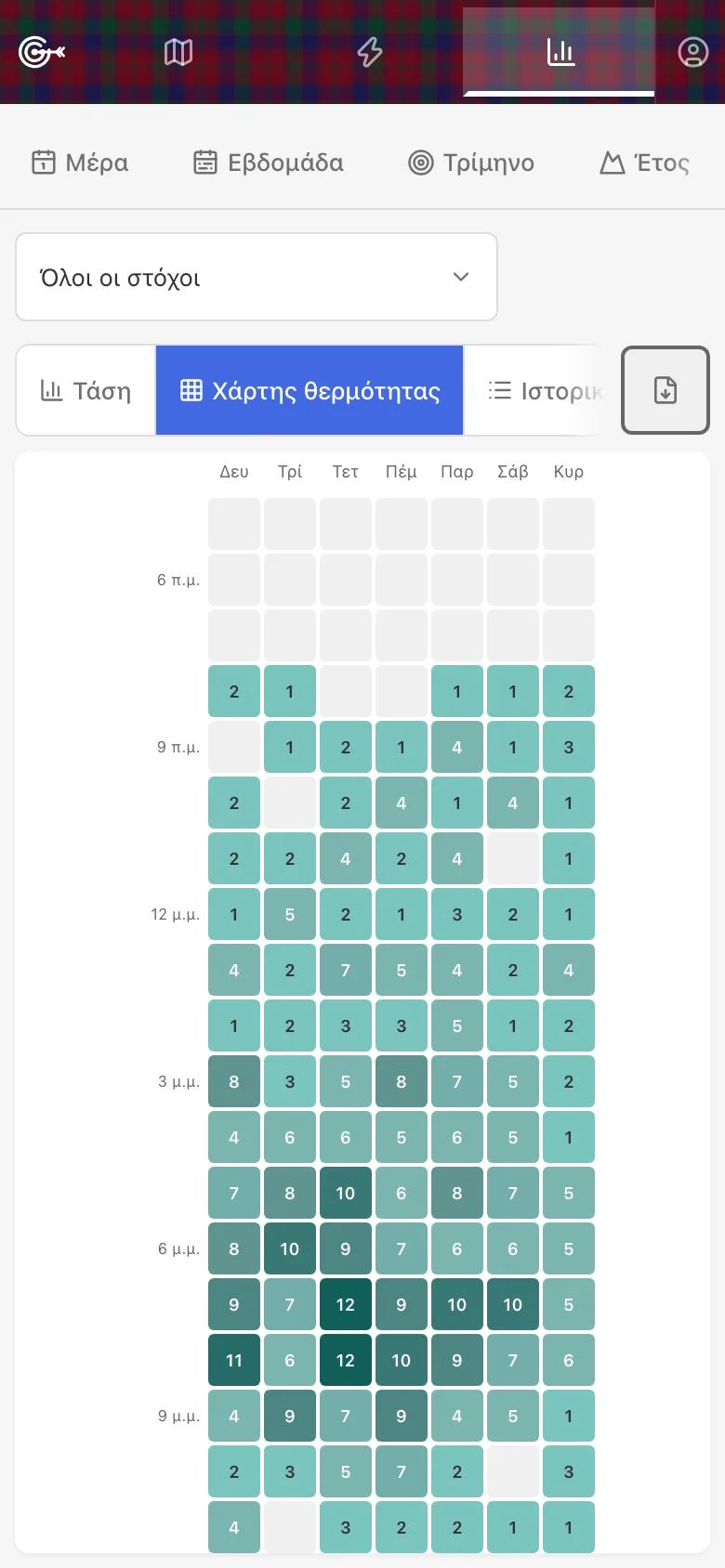Open the goals target logo home

(42, 52)
